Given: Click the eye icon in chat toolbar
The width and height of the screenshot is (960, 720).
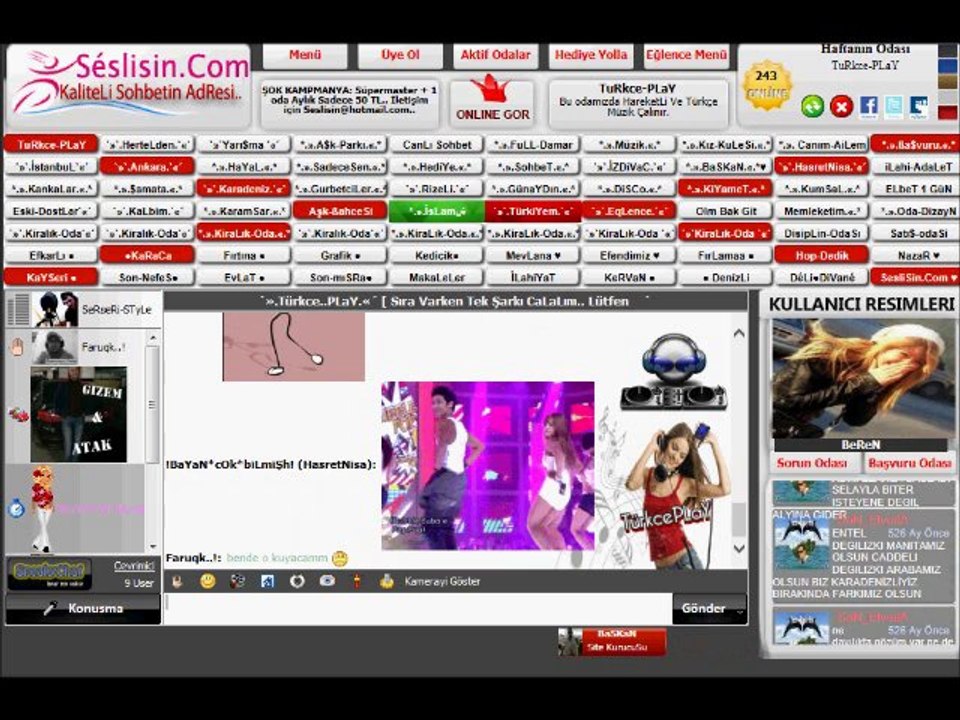Looking at the screenshot, I should (x=327, y=580).
